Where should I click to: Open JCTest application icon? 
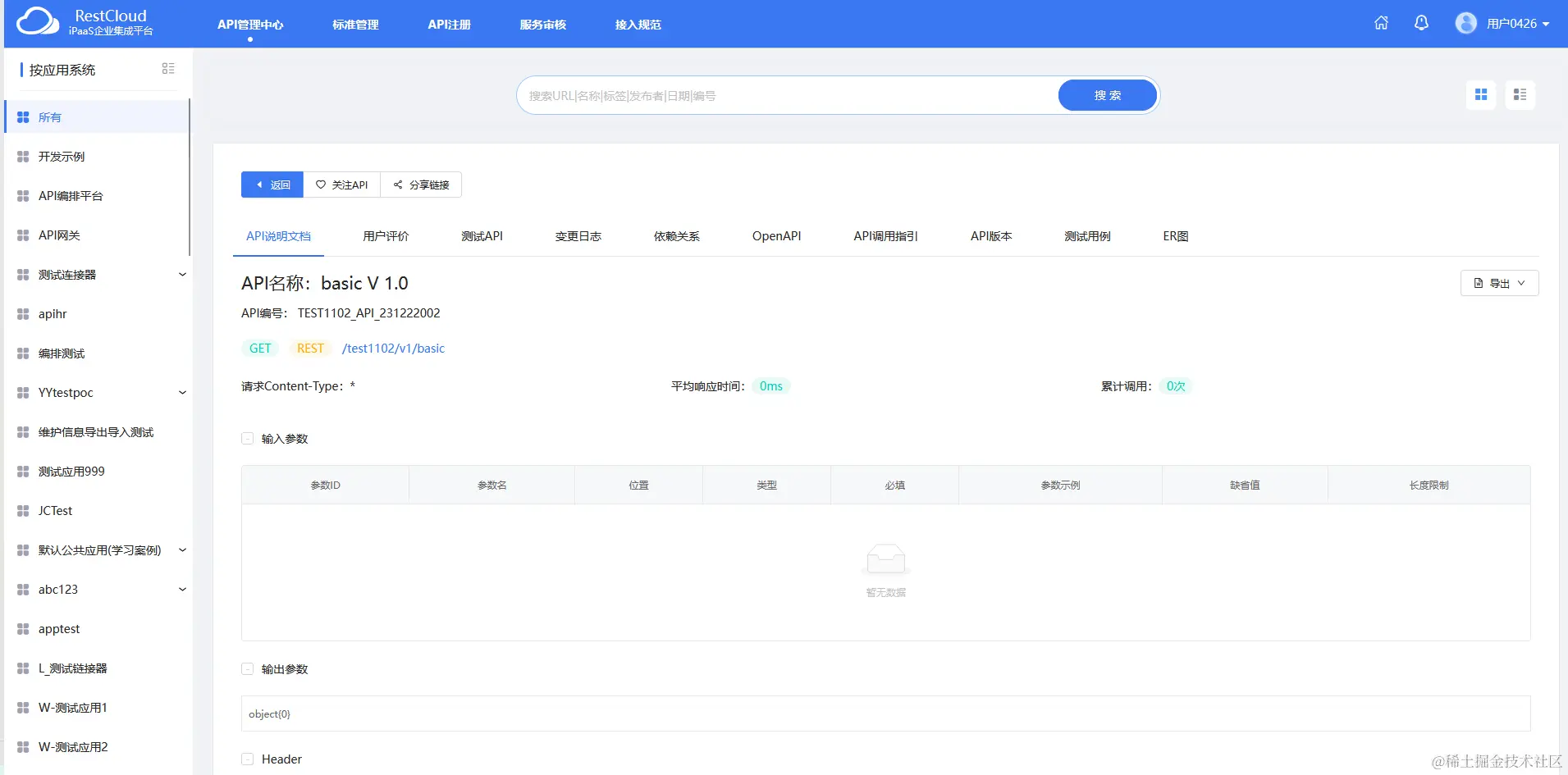23,511
